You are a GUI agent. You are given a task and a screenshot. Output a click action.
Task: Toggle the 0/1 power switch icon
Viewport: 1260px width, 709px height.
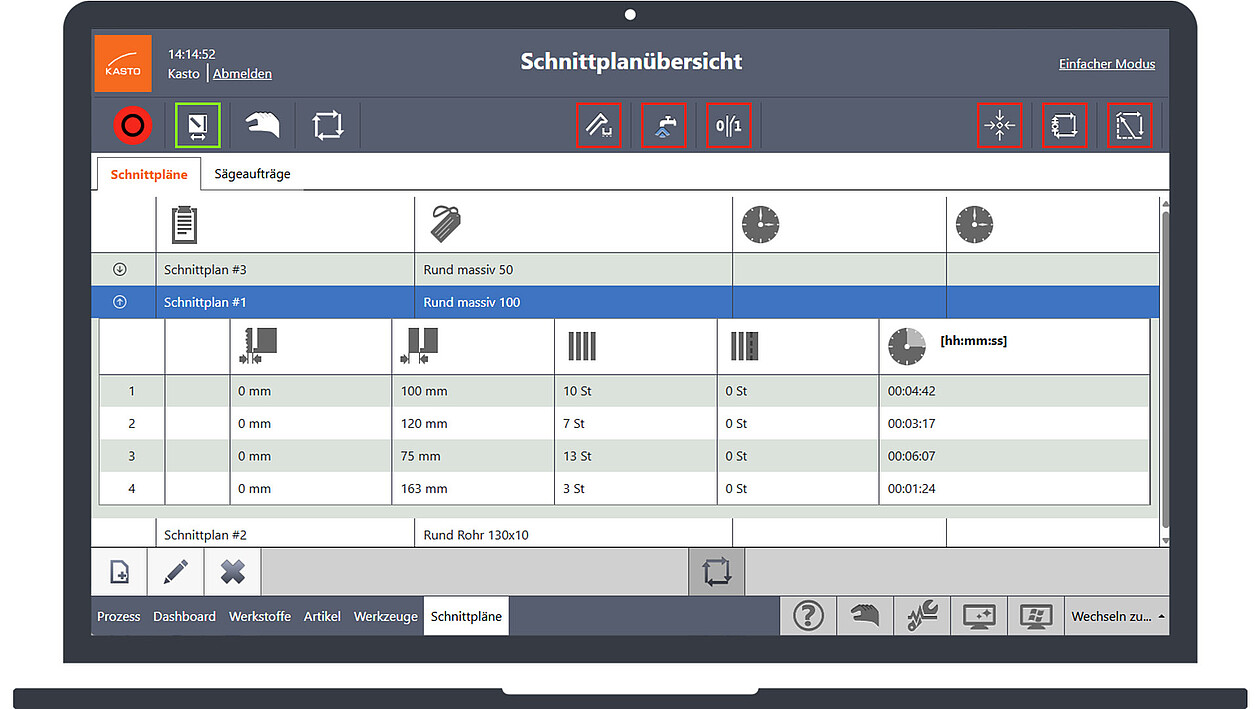pyautogui.click(x=728, y=126)
